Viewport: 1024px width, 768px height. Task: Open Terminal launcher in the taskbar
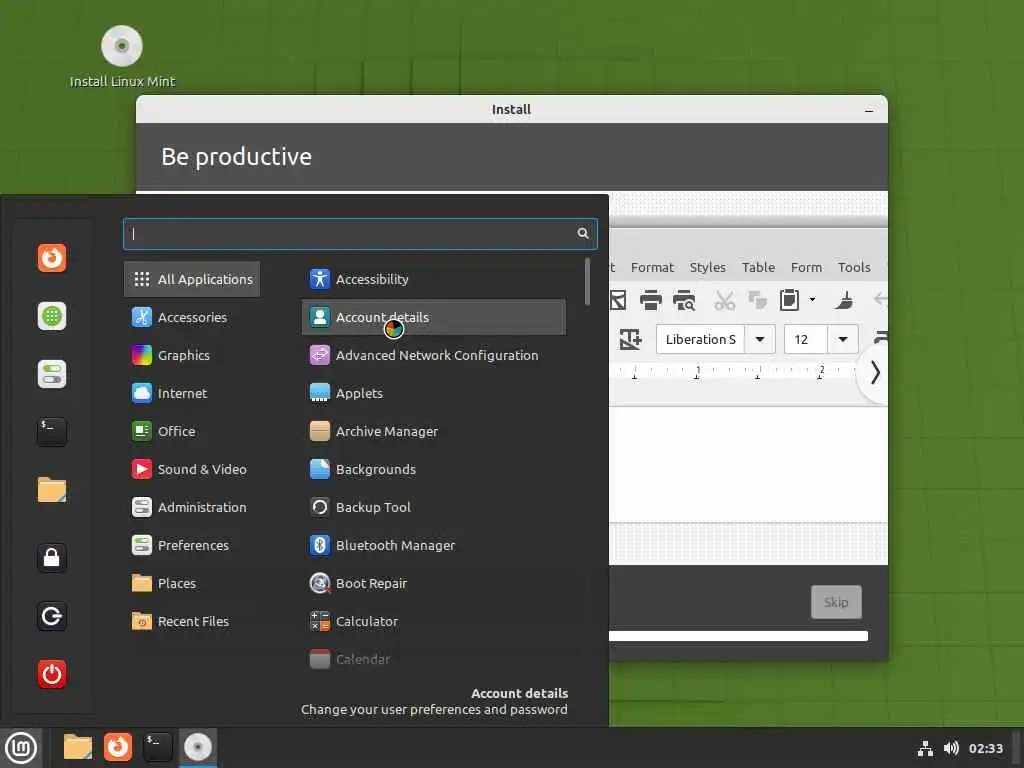pos(157,747)
